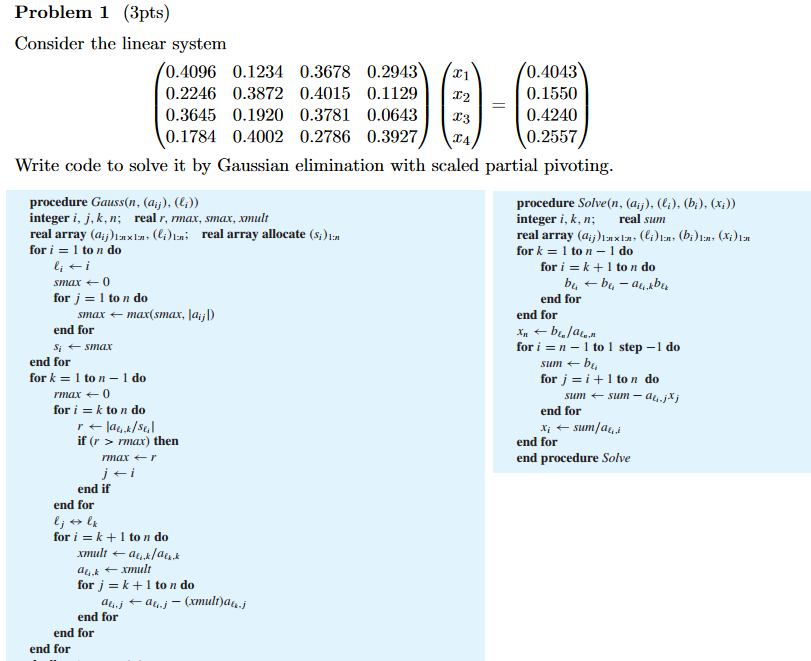Click matrix entry 0.2943
The width and height of the screenshot is (811, 661).
(x=392, y=71)
